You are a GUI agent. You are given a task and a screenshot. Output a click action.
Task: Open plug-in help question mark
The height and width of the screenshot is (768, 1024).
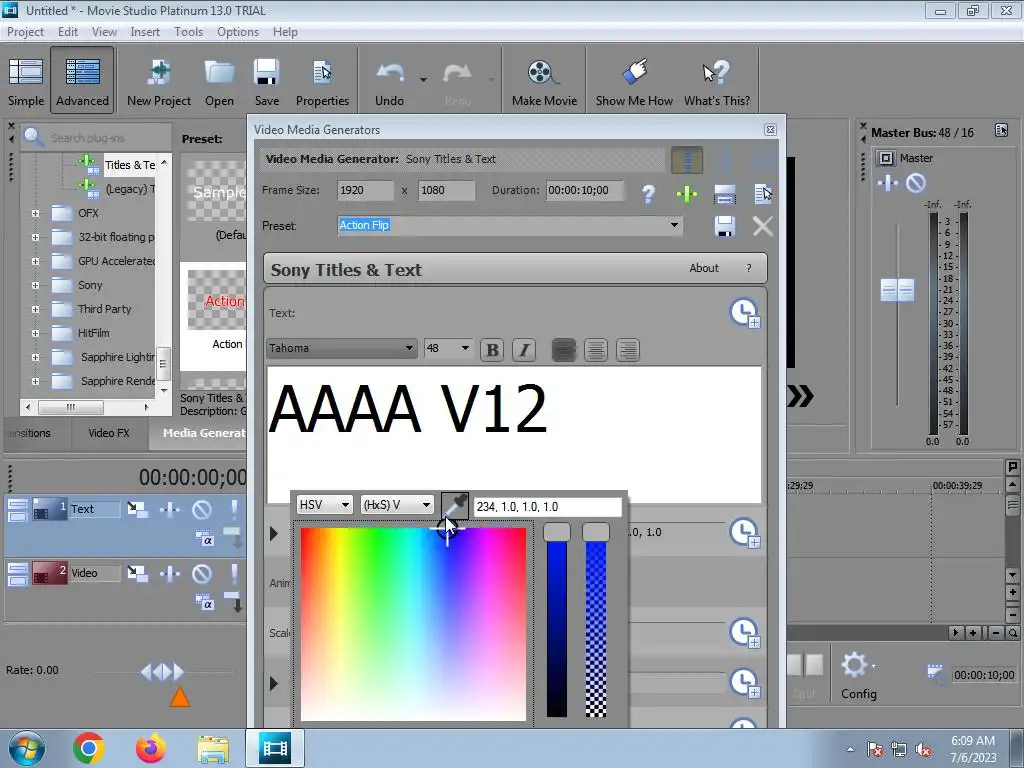pyautogui.click(x=648, y=193)
